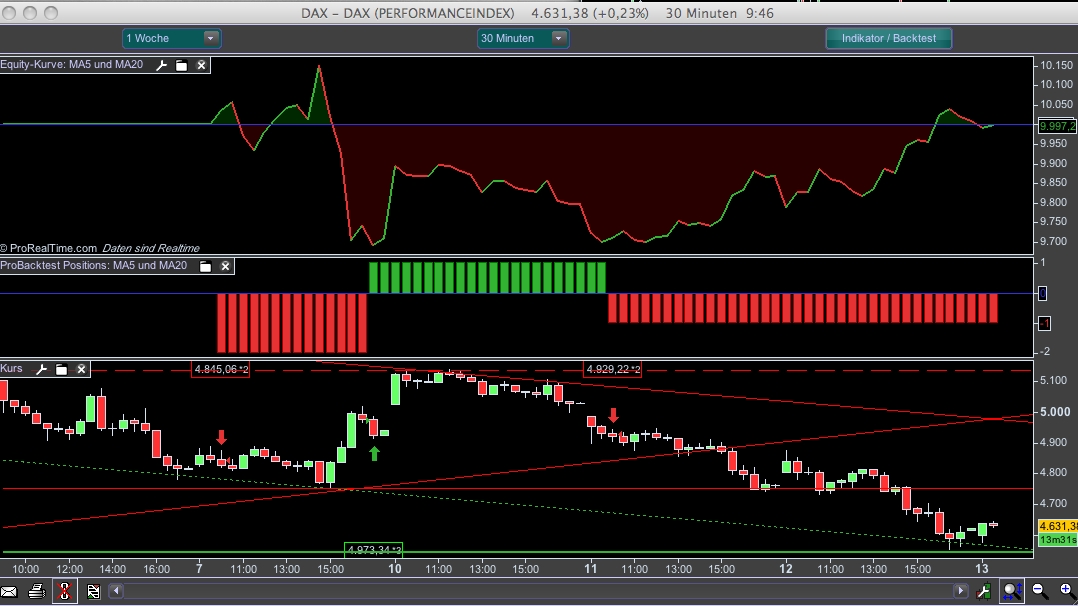The width and height of the screenshot is (1078, 606).
Task: Click the 10.150 equity axis label
Action: point(1056,65)
